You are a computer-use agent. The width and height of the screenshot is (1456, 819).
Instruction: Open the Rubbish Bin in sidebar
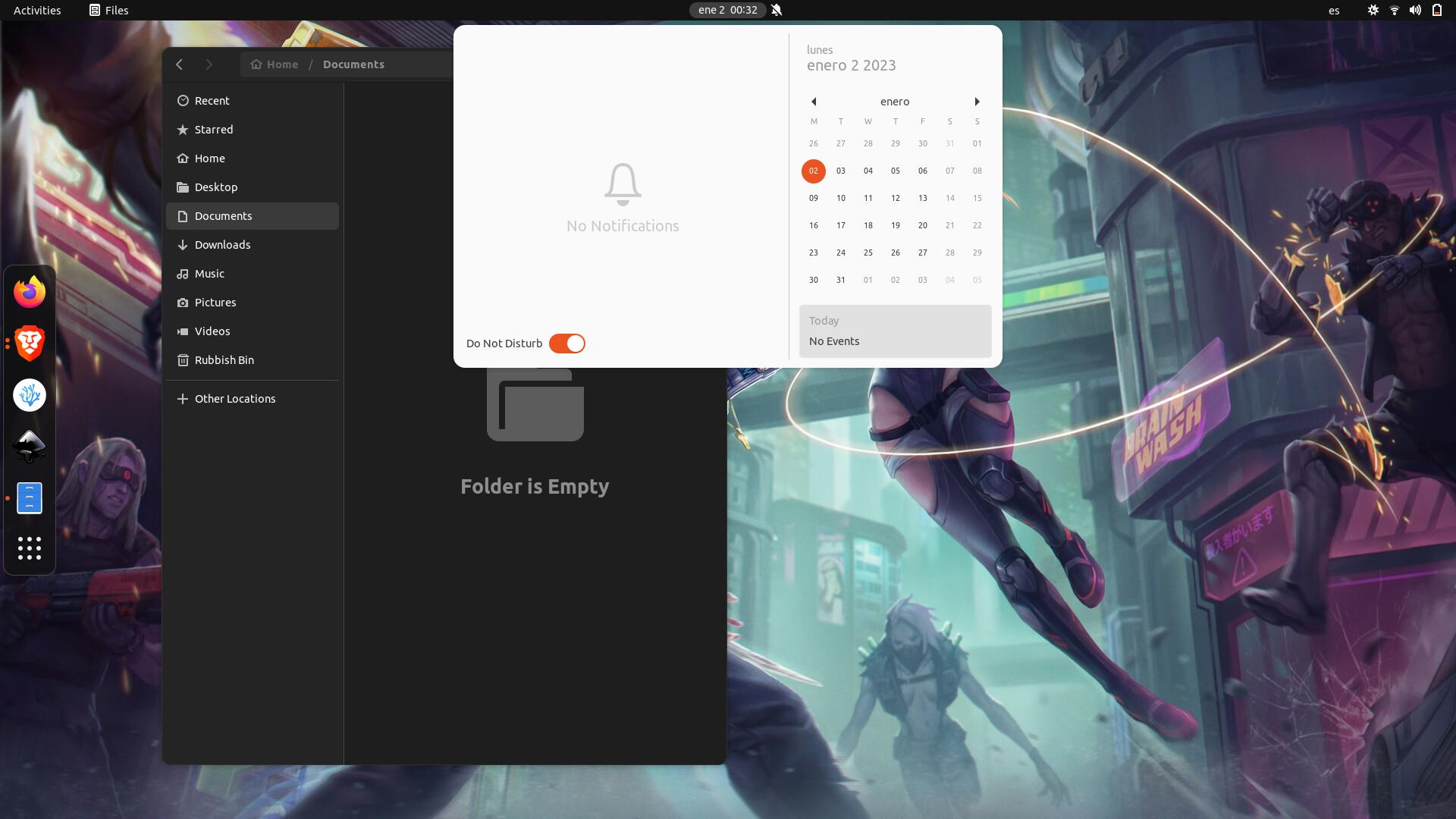(224, 360)
